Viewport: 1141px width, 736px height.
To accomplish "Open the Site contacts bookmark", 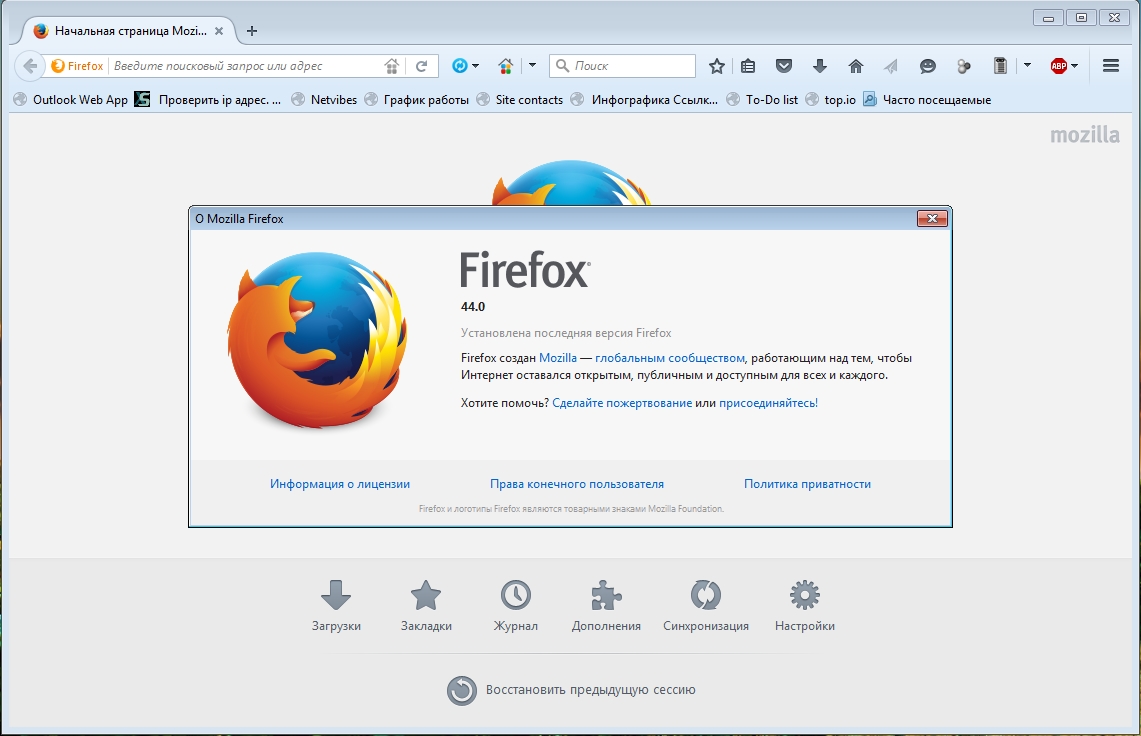I will tap(520, 100).
